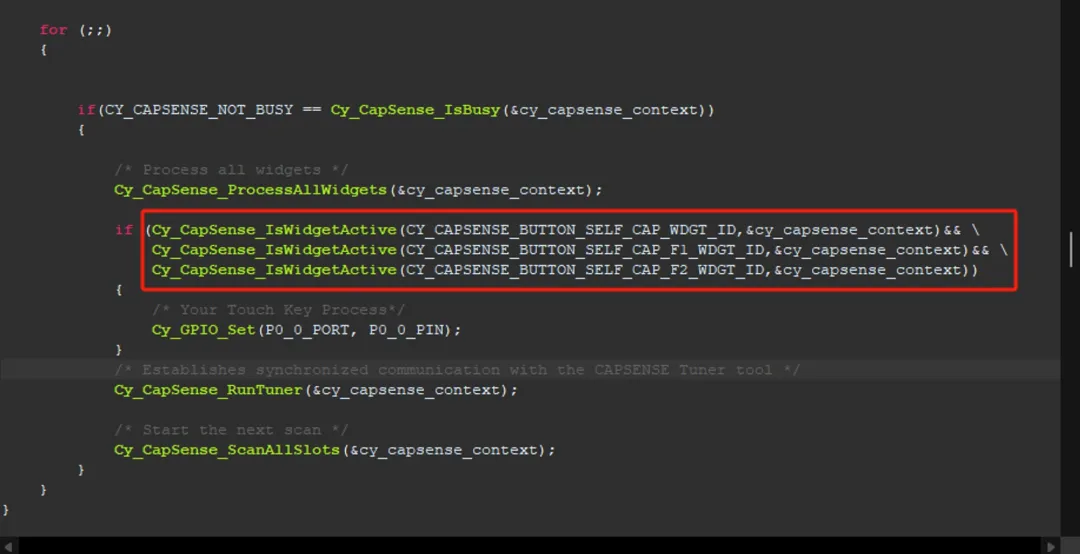Image resolution: width=1080 pixels, height=554 pixels.
Task: Click the if keyword before the red box
Action: 123,229
